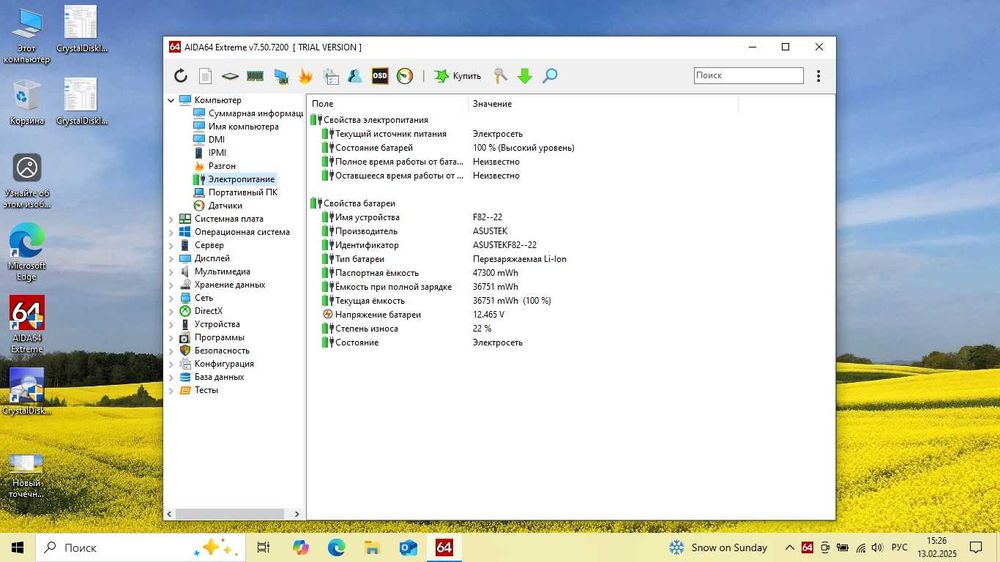This screenshot has height=562, width=1000.
Task: Click the Refresh arrow in AIDA64 toolbar
Action: pyautogui.click(x=181, y=76)
